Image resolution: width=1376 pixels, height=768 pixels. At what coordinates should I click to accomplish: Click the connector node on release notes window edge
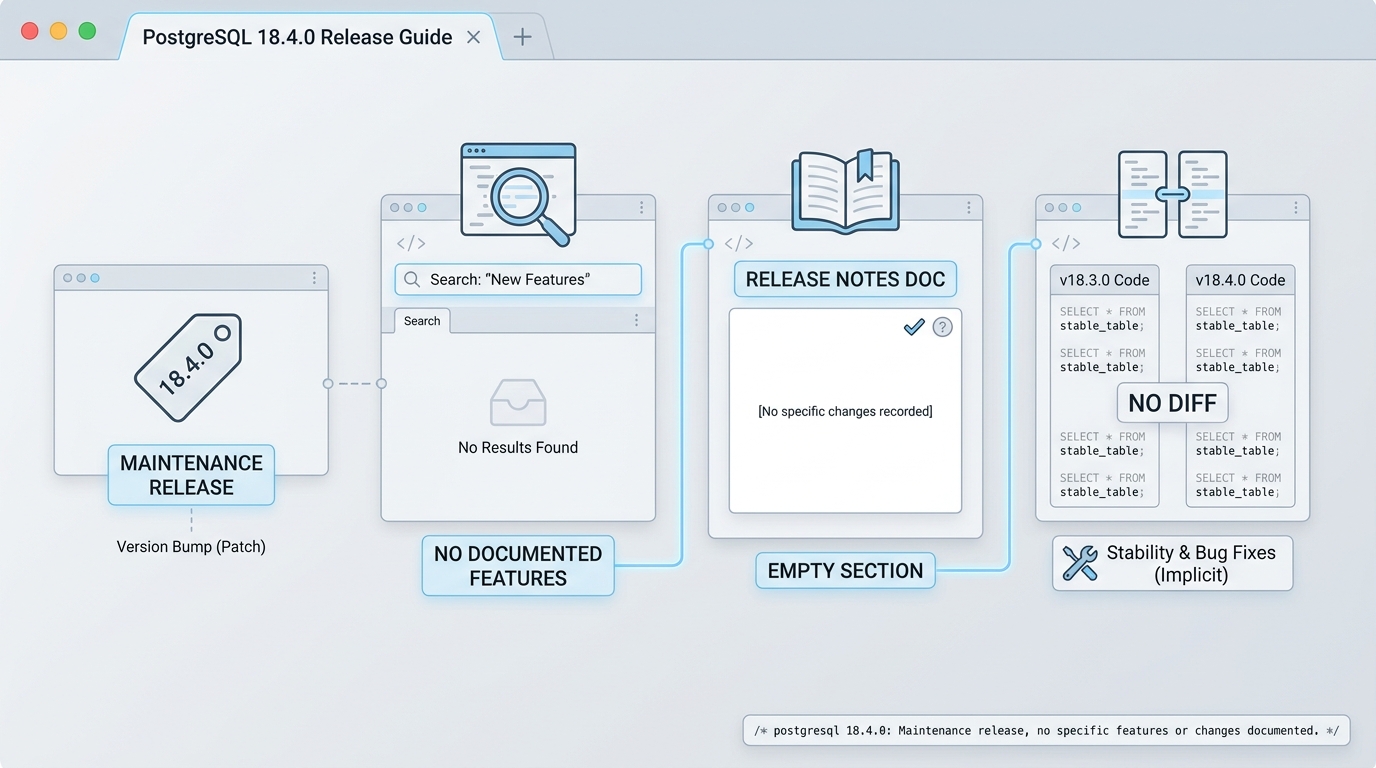[x=708, y=244]
